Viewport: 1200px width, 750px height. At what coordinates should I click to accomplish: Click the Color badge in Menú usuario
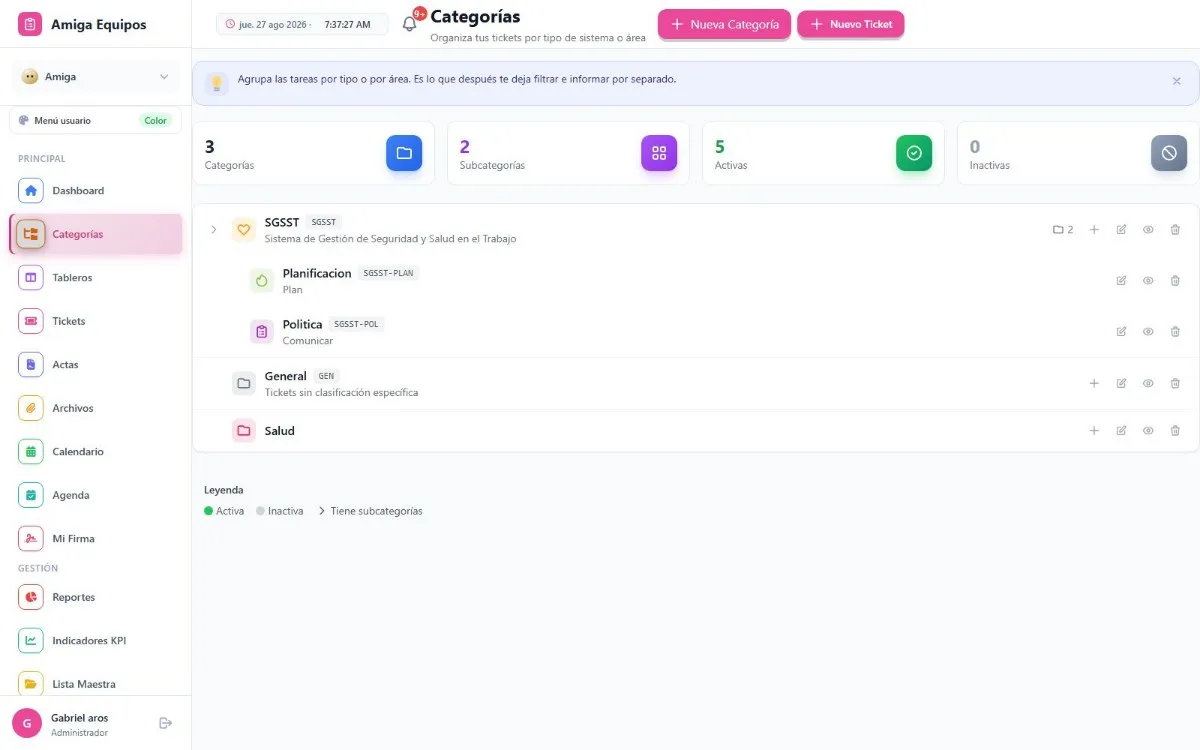pyautogui.click(x=155, y=120)
